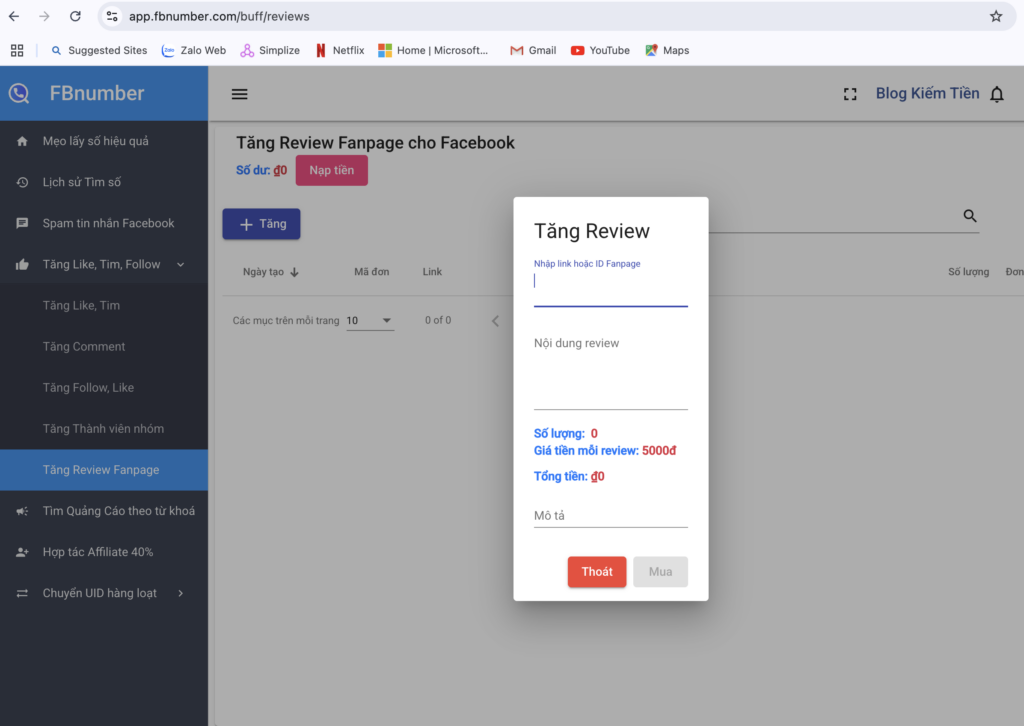The height and width of the screenshot is (726, 1024).
Task: Click the hamburger menu icon in header
Action: pyautogui.click(x=239, y=94)
